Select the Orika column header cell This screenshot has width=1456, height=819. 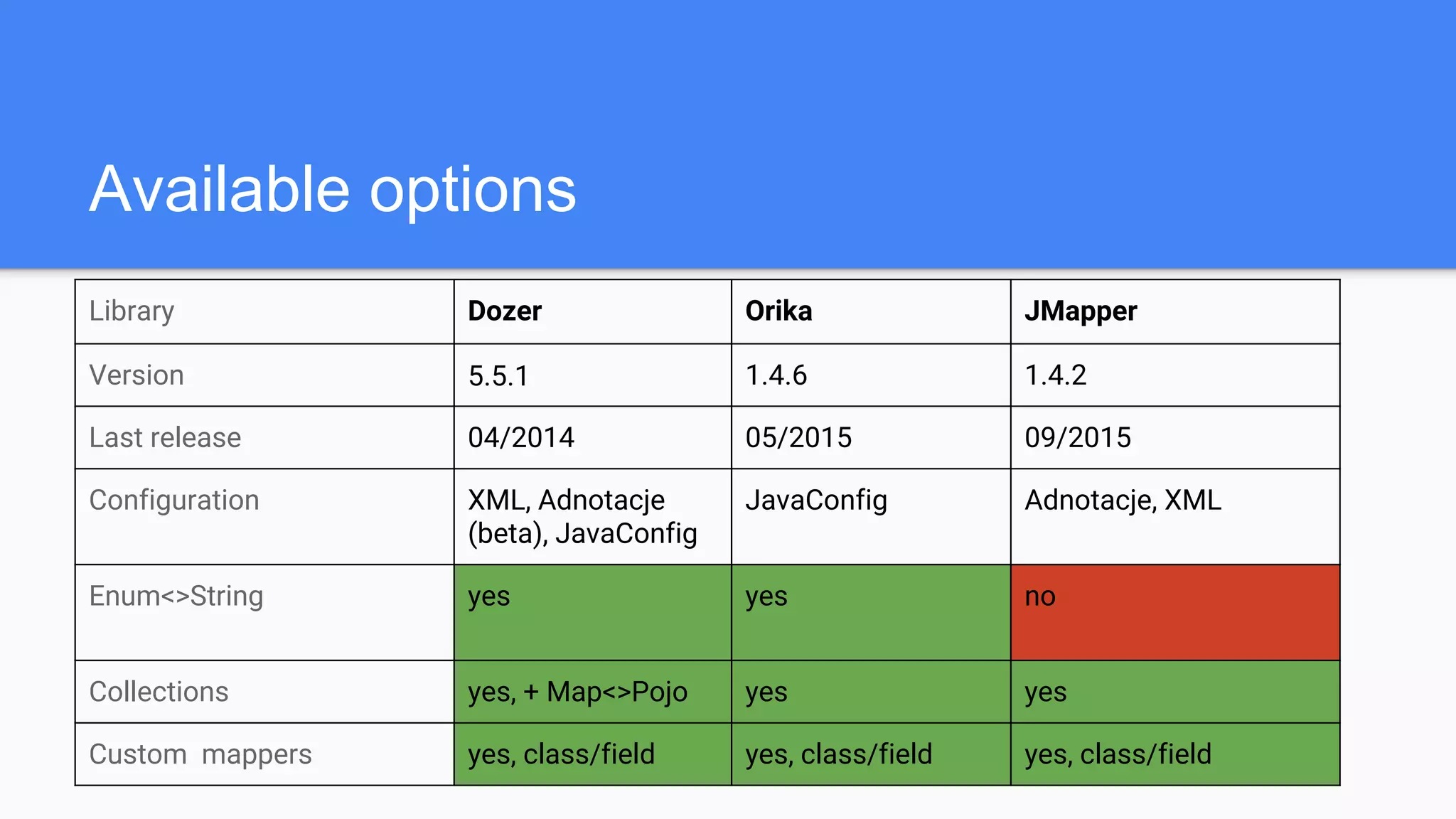tap(871, 311)
